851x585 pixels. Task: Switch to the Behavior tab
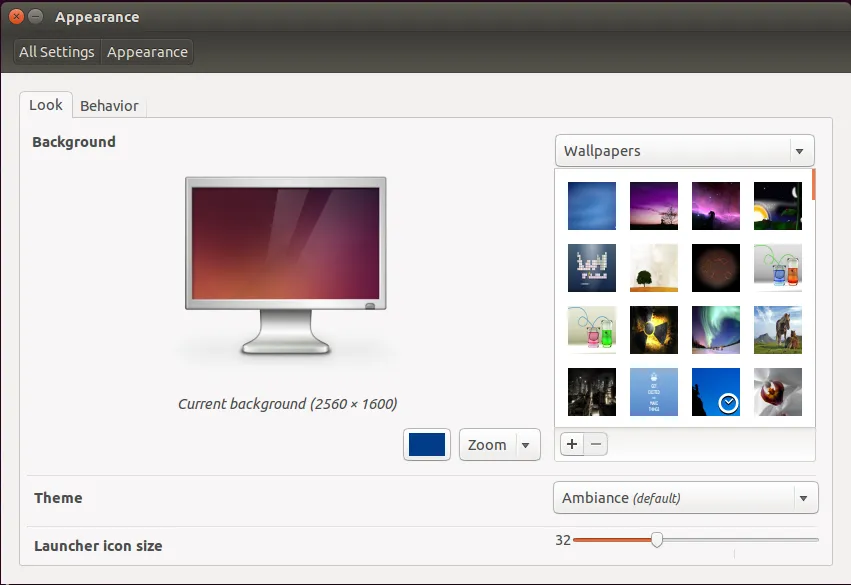tap(109, 105)
